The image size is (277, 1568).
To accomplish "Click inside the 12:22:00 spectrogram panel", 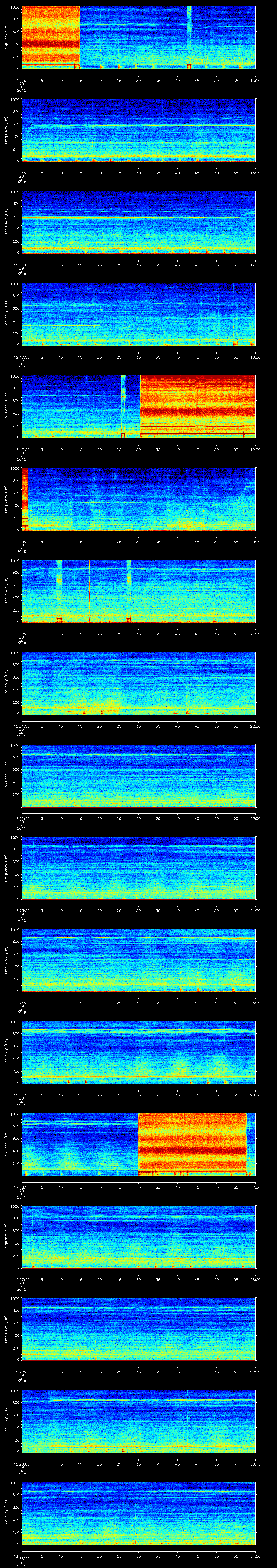I will (138, 775).
